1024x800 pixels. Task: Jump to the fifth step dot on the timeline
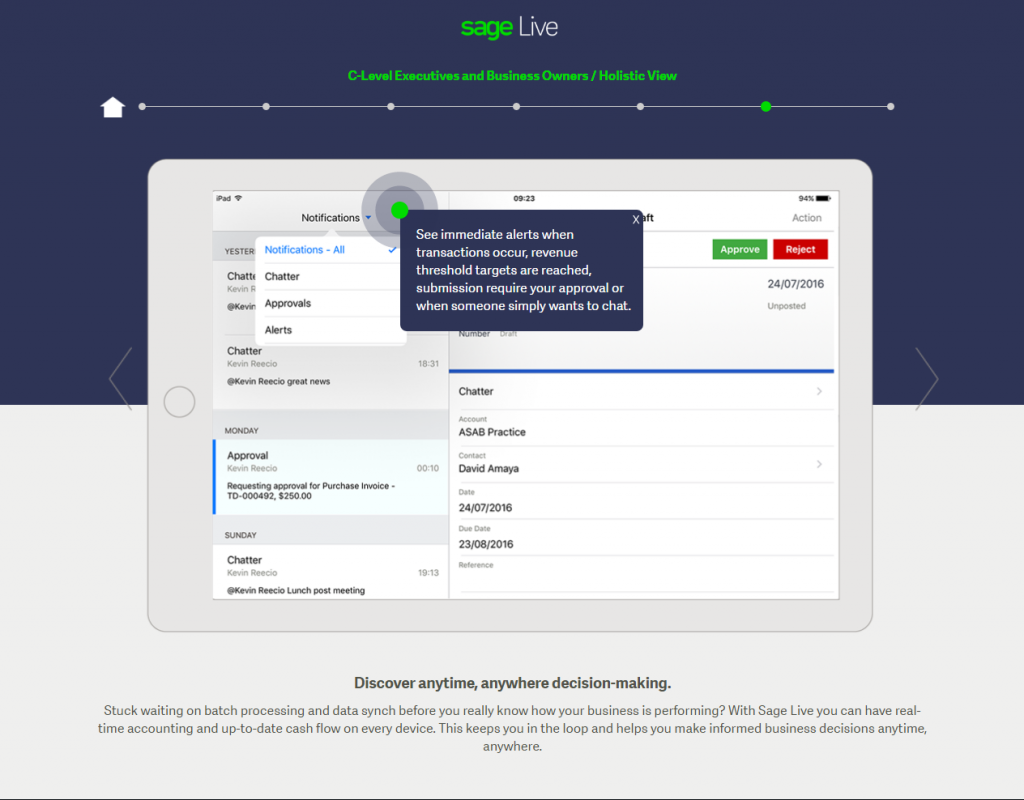[x=640, y=106]
